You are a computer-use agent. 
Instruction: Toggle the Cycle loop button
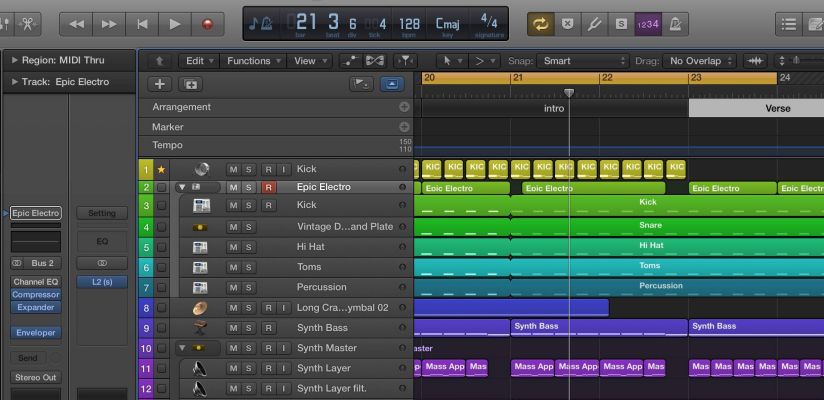[x=540, y=23]
